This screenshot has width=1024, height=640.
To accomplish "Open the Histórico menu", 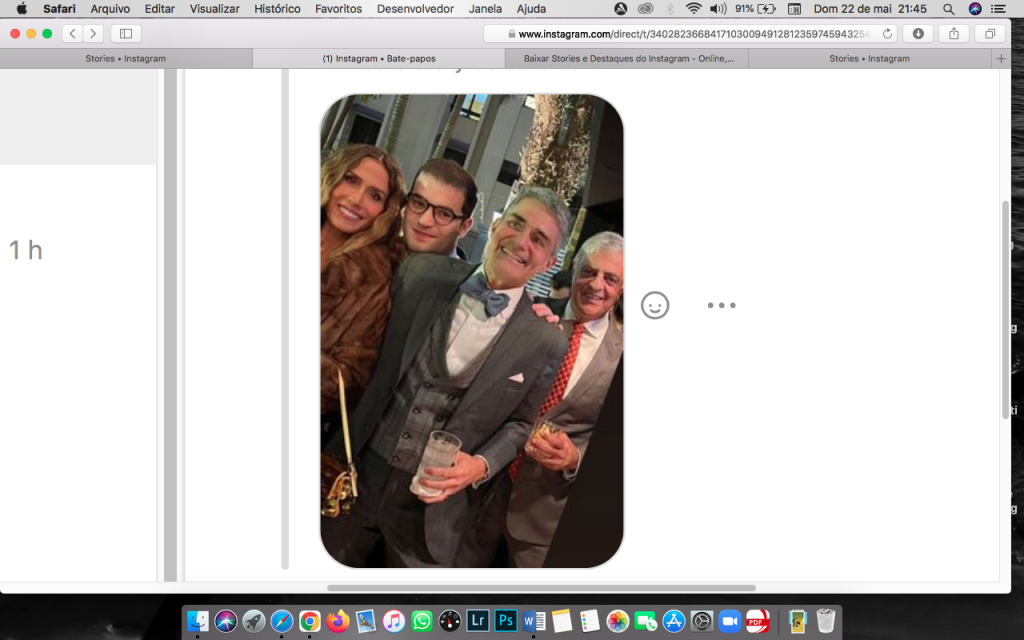I will point(277,9).
